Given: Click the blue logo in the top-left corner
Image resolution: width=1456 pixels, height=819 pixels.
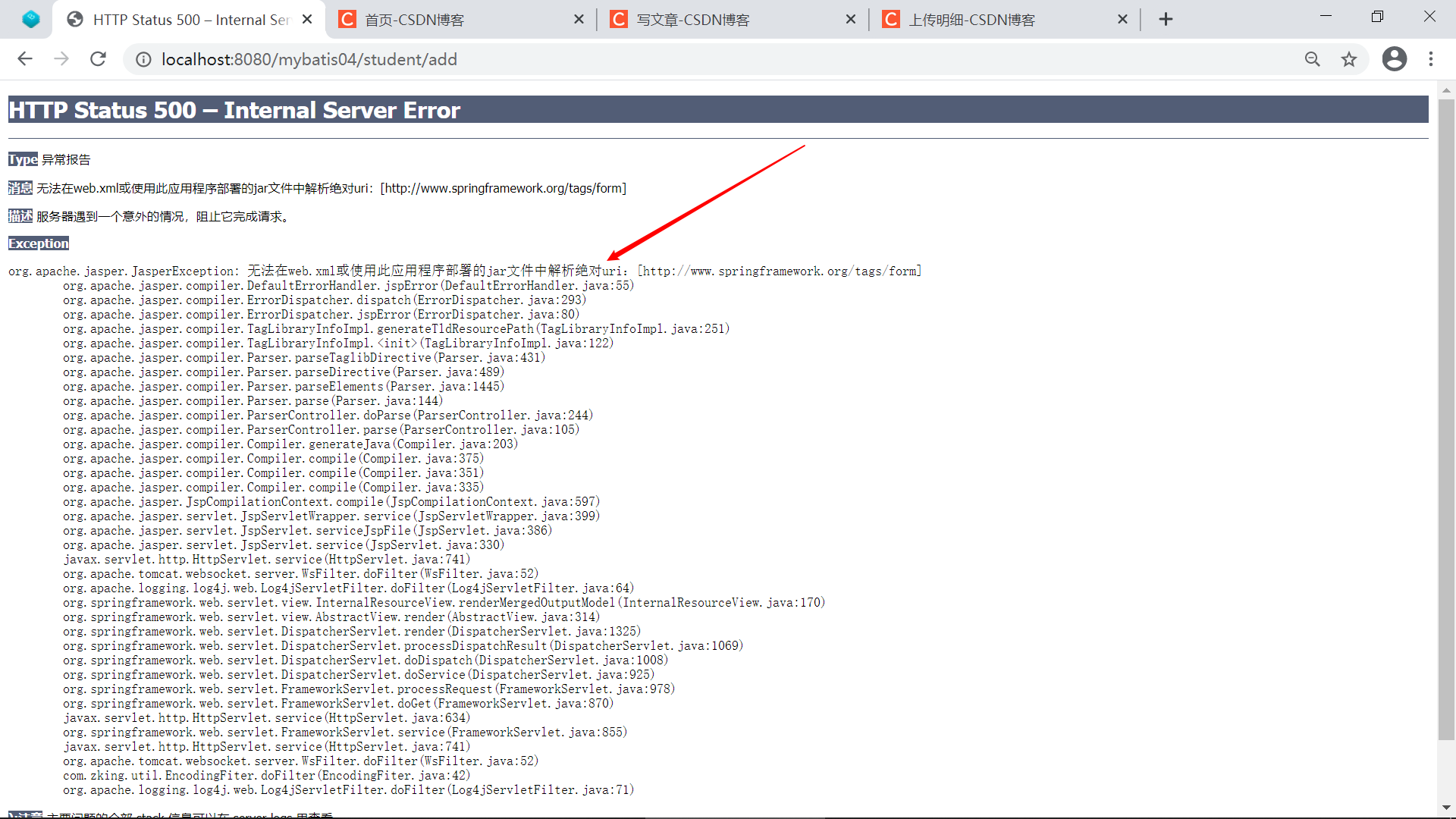Looking at the screenshot, I should (x=30, y=18).
